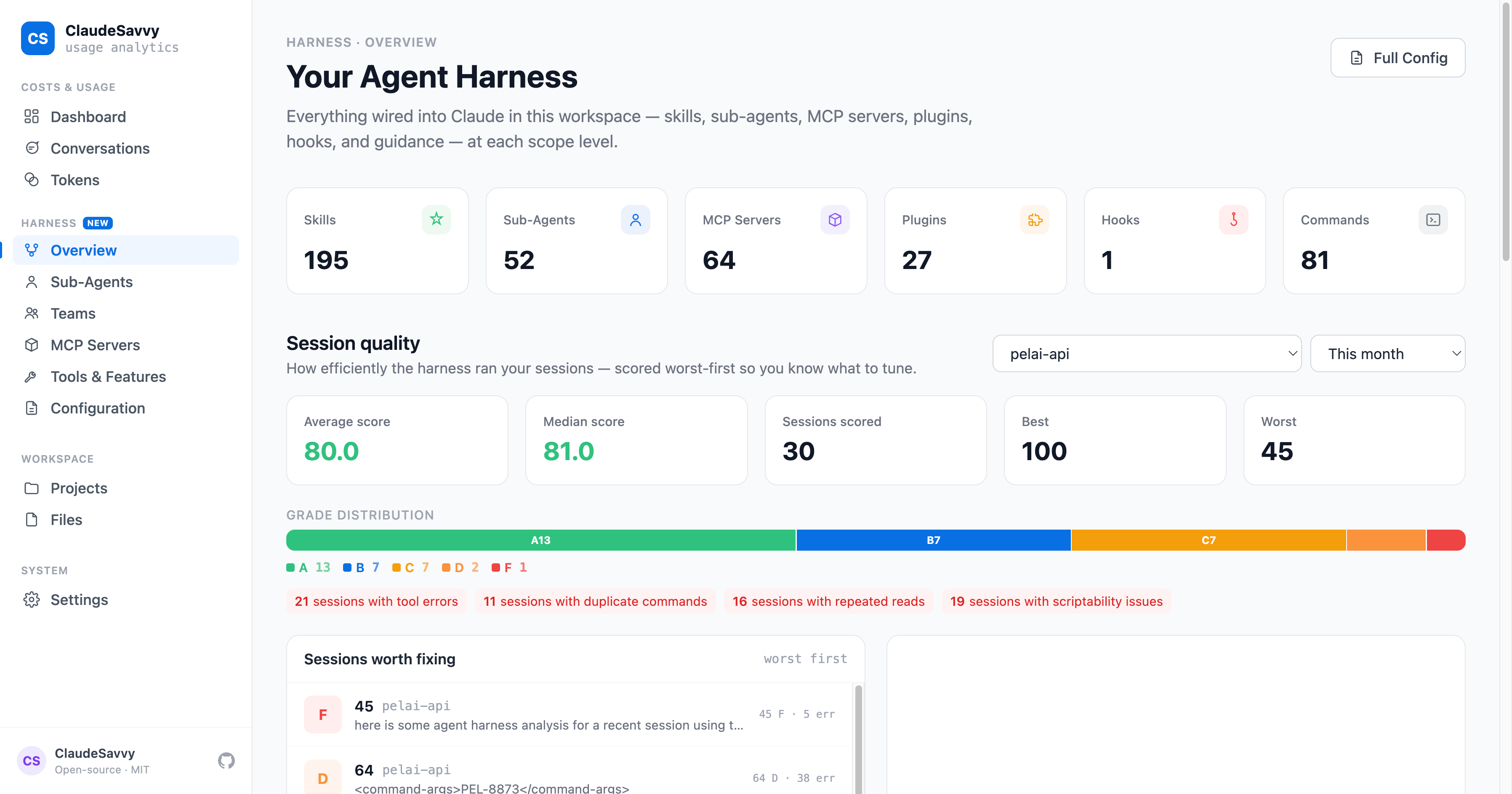This screenshot has width=1512, height=794.
Task: Click the Plugins puzzle piece icon
Action: 1034,219
